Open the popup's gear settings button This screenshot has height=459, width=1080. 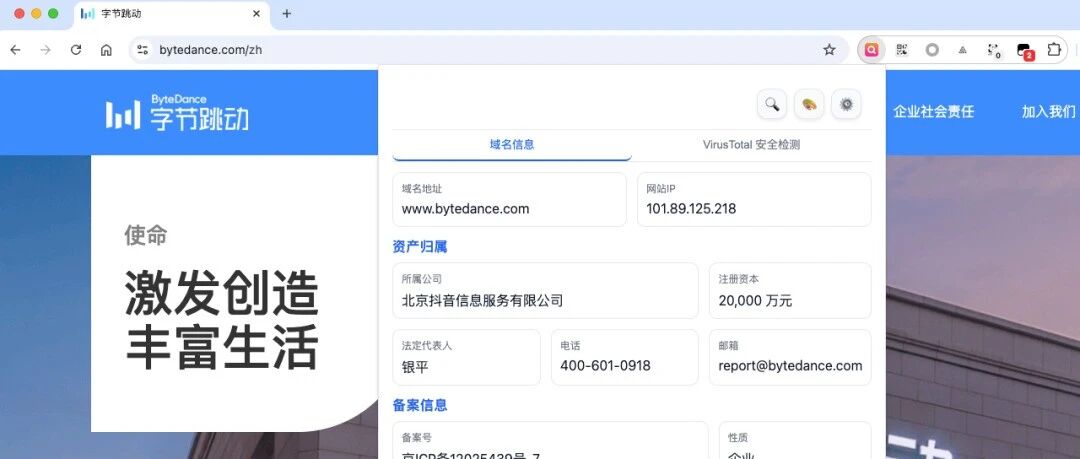(x=847, y=104)
